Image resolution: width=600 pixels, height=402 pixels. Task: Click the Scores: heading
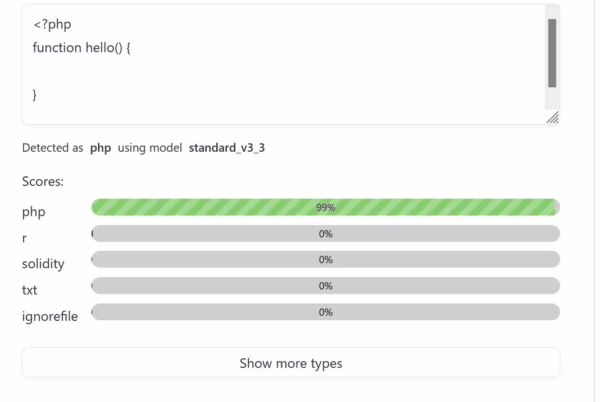pos(43,182)
